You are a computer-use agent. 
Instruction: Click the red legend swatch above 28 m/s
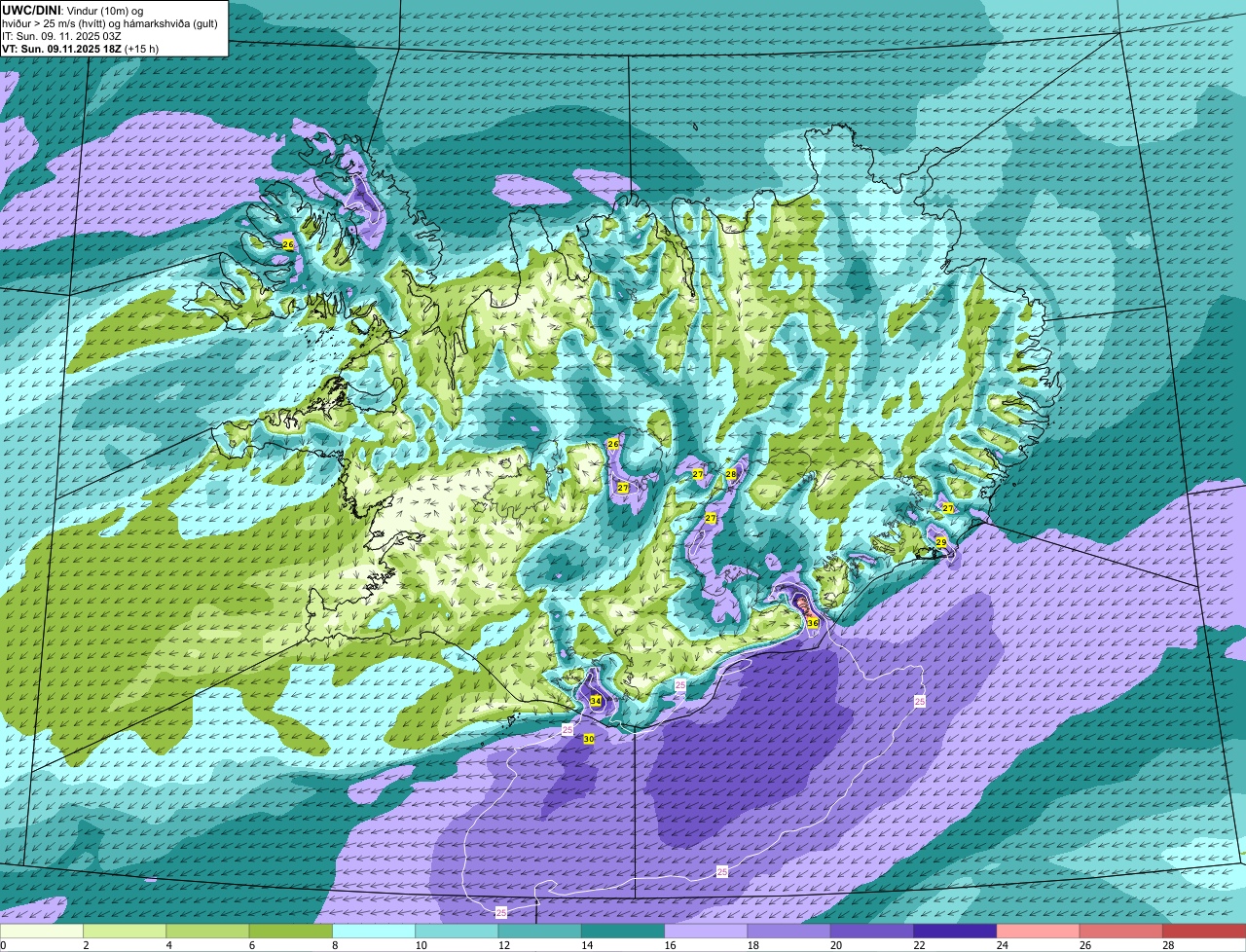tap(1204, 931)
